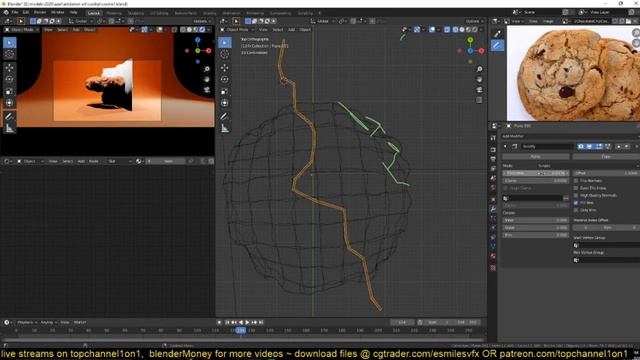Screen dimensions: 640x360
Task: Select the Measure tool in the wireframe viewport
Action: (x=224, y=128)
